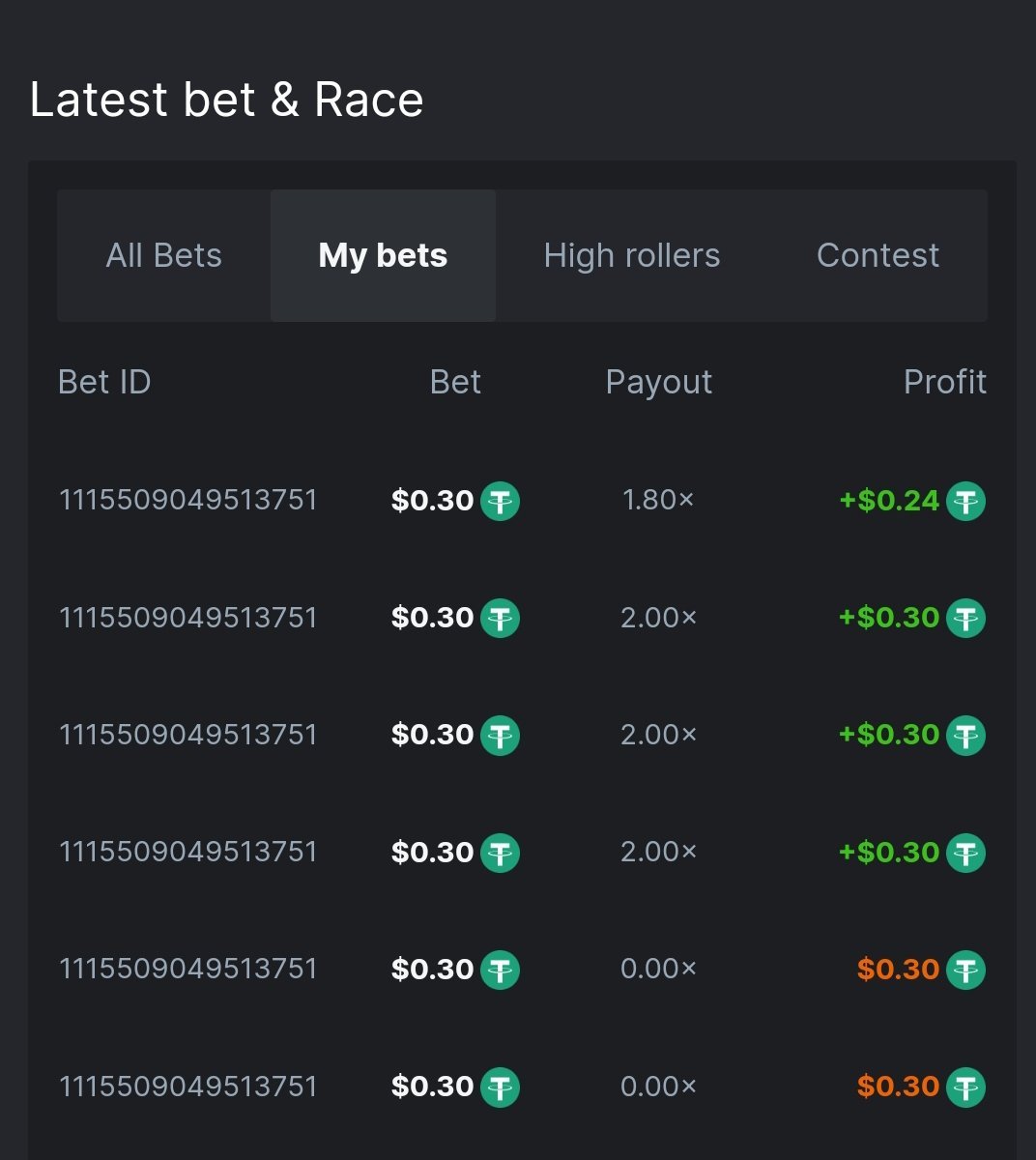
Task: Click Tether icon beside fifth row's orange loss
Action: click(x=965, y=970)
